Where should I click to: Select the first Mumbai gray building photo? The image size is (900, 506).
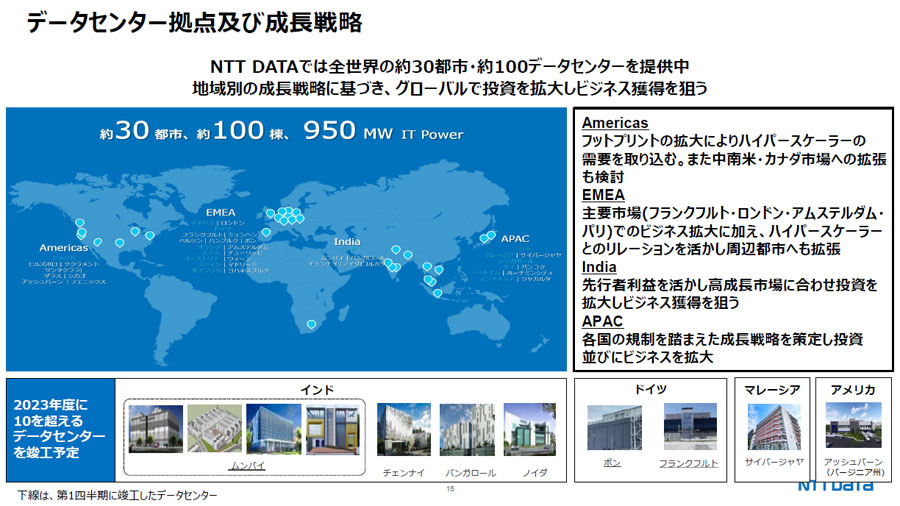point(156,429)
